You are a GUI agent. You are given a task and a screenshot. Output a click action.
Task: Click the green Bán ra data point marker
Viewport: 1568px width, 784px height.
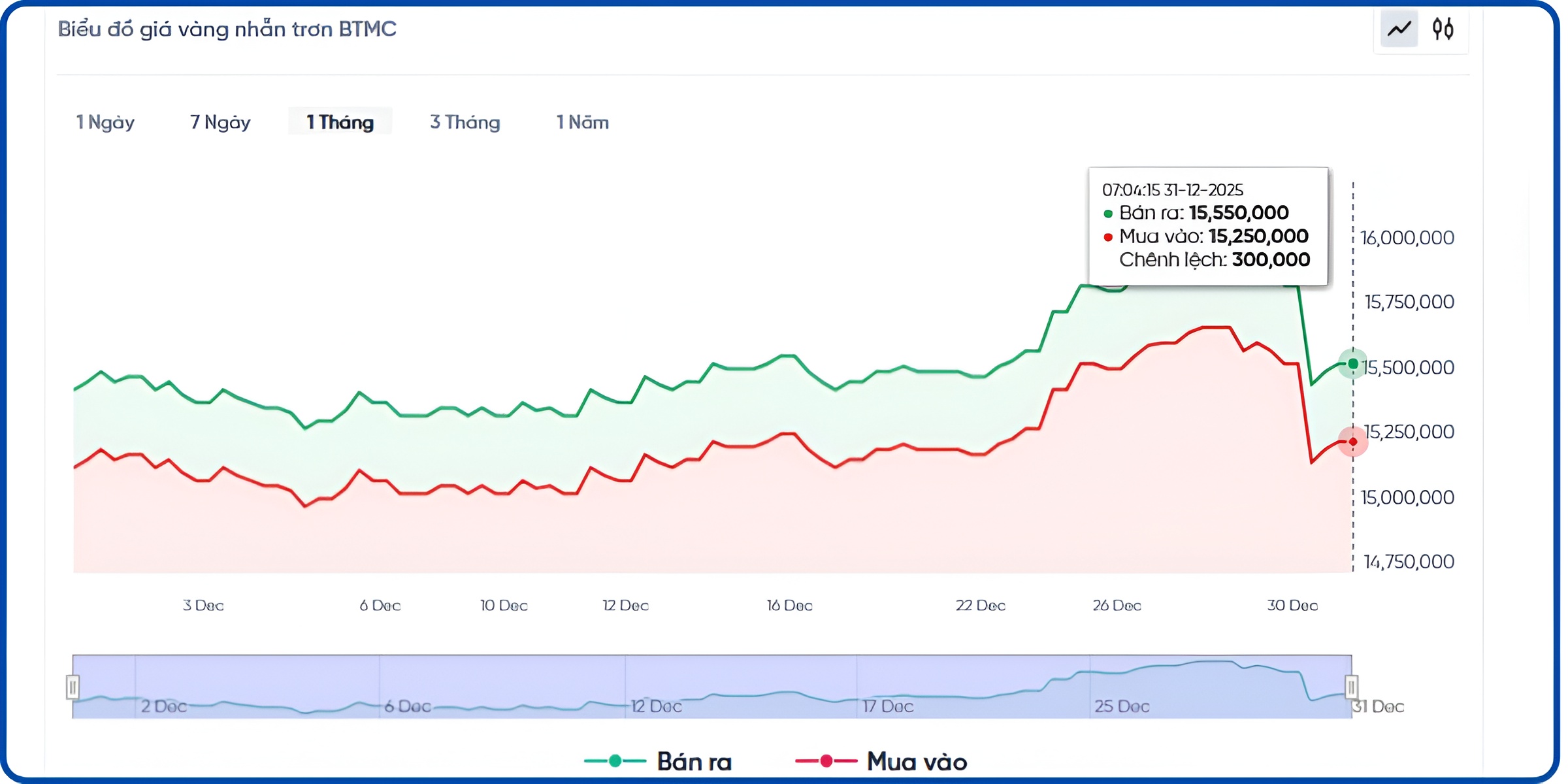tap(1352, 364)
